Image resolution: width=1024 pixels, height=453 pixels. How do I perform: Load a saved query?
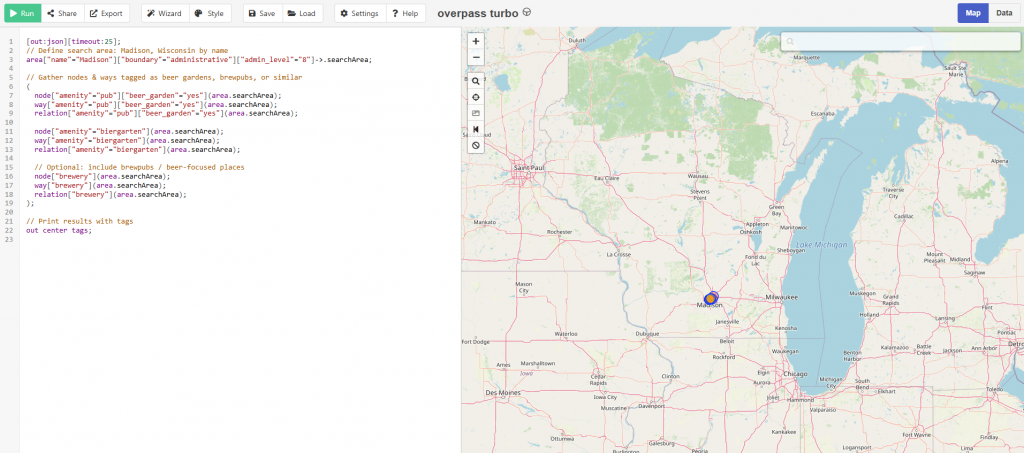[301, 14]
